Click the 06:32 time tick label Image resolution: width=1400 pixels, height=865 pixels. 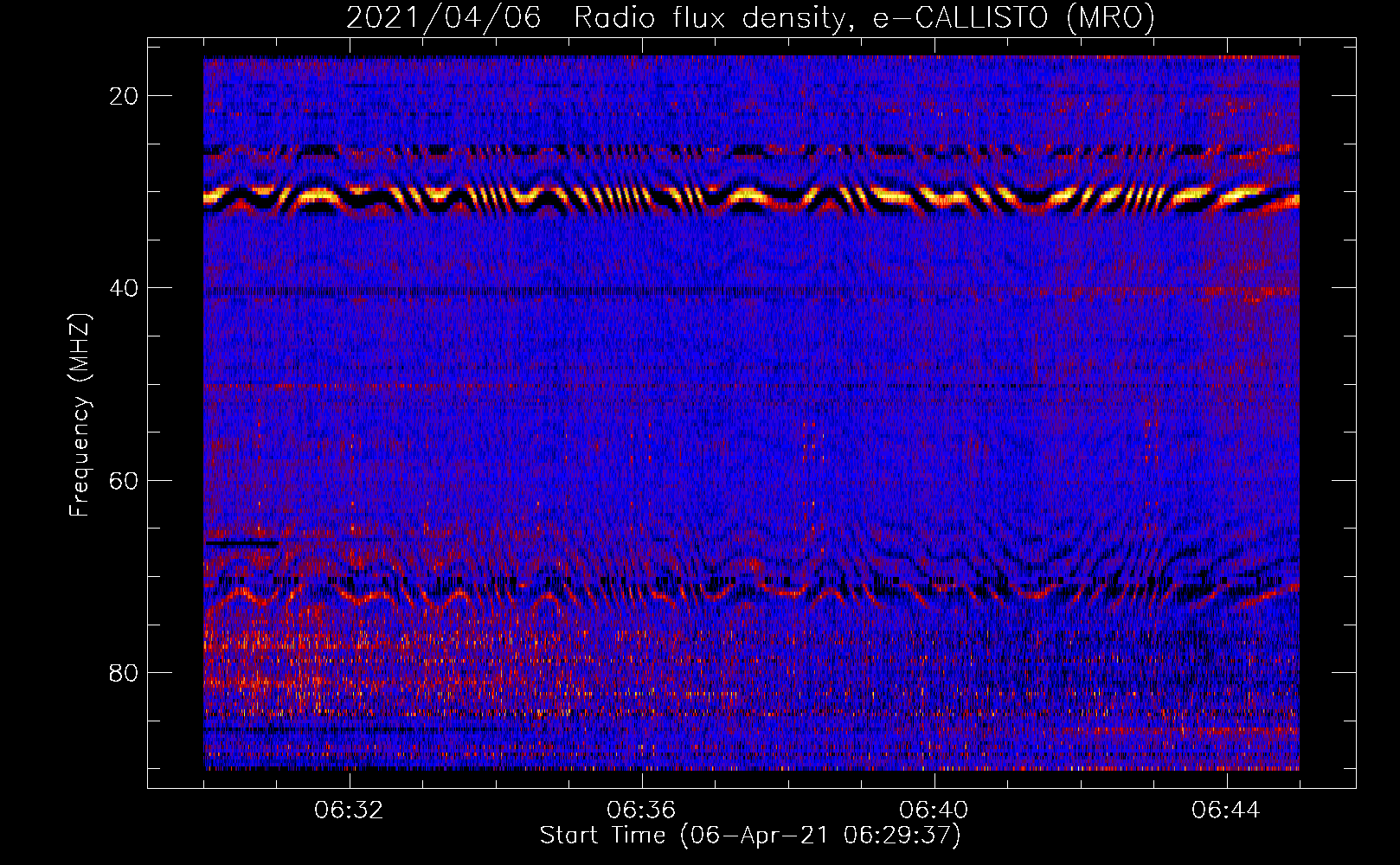(x=349, y=811)
